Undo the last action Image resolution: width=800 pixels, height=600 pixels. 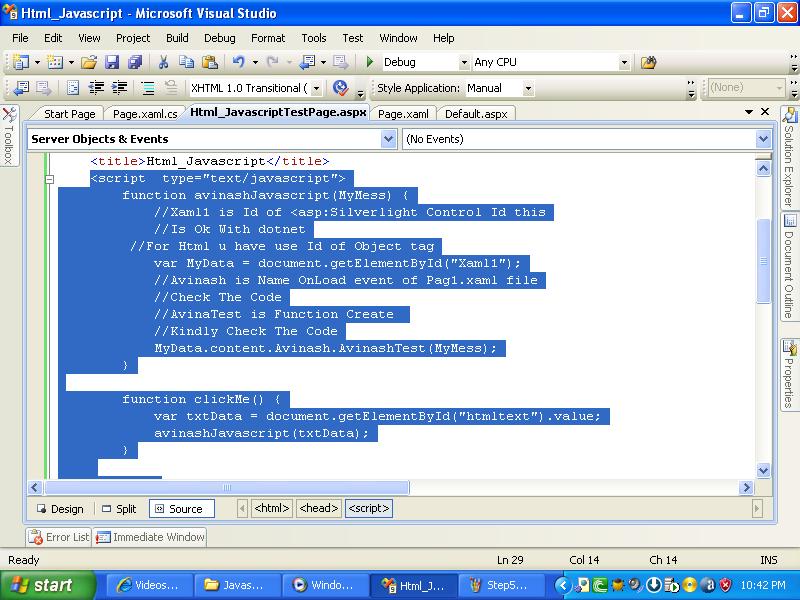tap(238, 62)
